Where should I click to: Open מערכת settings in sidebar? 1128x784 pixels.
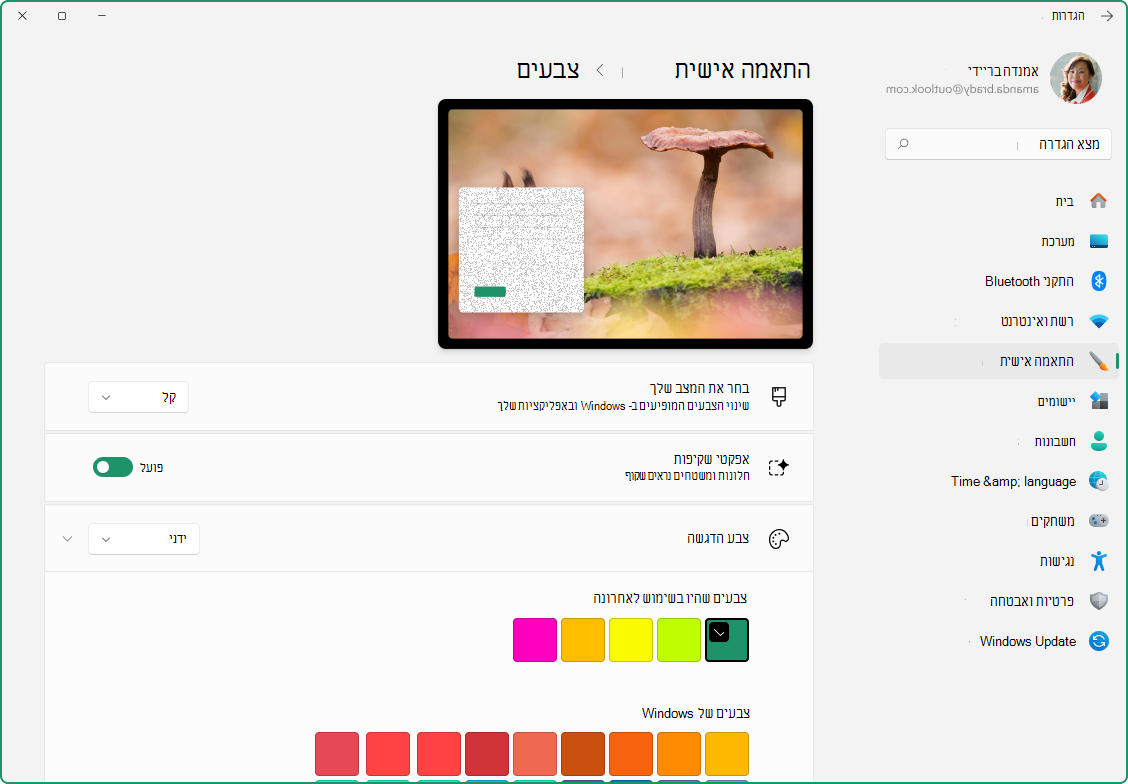999,241
